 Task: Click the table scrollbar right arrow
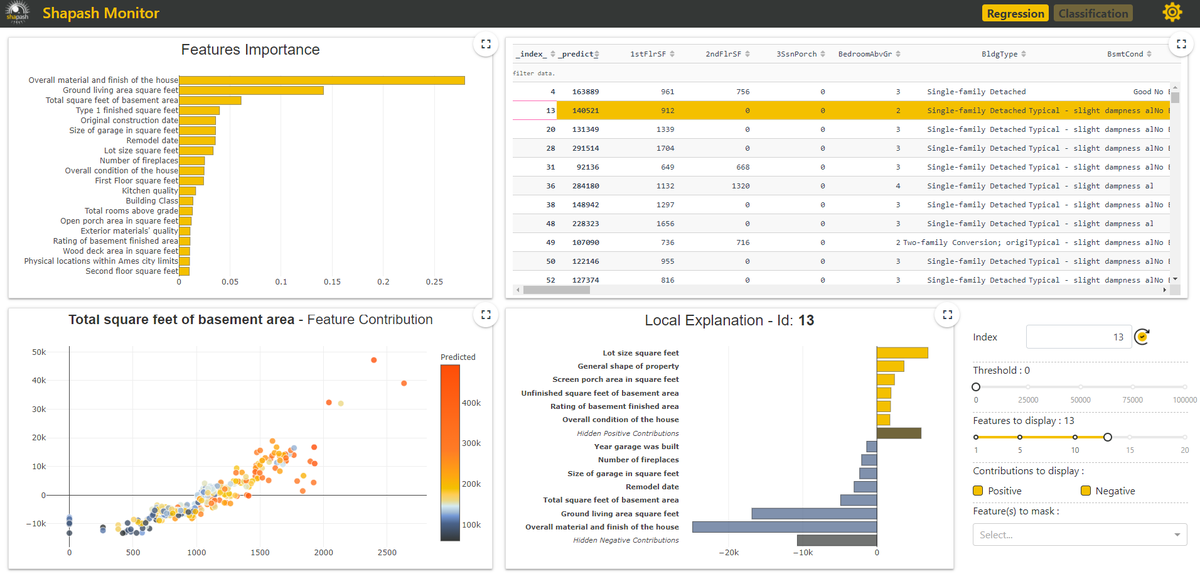1162,290
